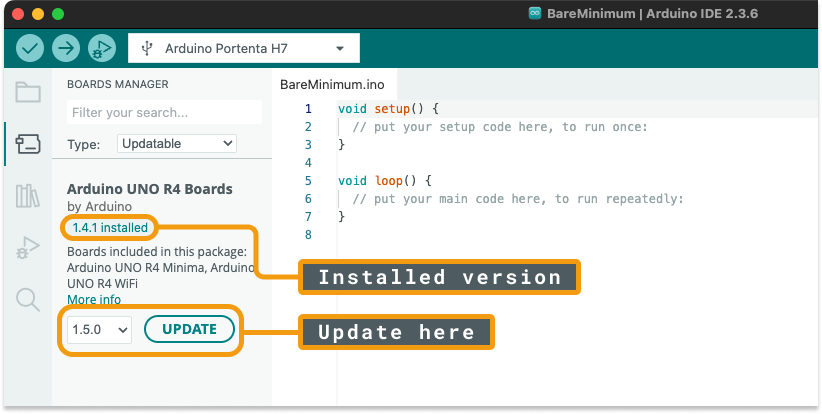
Task: Click the USB icon in board selector
Action: (147, 48)
